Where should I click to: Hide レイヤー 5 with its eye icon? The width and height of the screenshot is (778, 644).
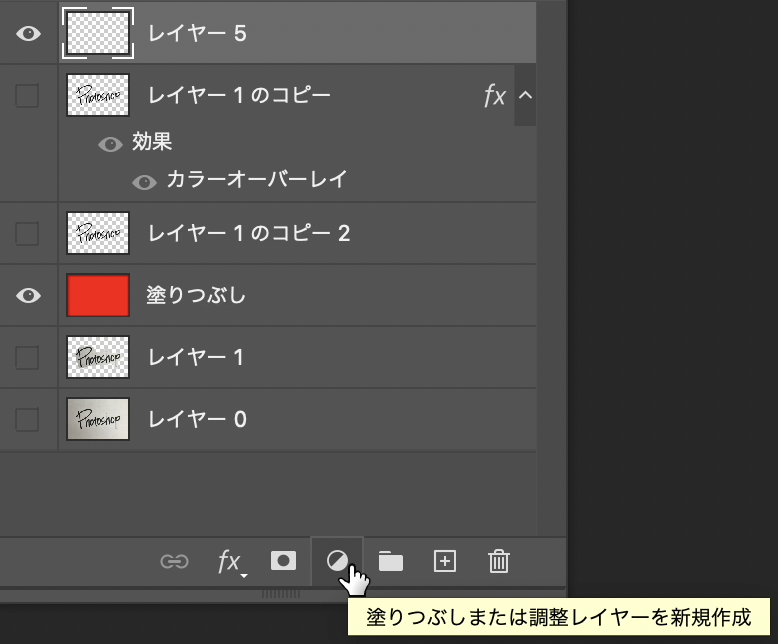(29, 33)
